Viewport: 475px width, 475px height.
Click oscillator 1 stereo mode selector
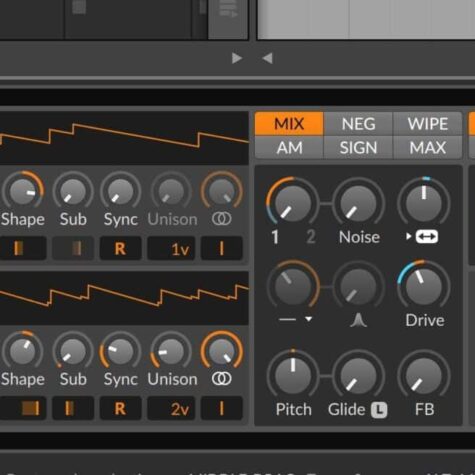tap(222, 248)
